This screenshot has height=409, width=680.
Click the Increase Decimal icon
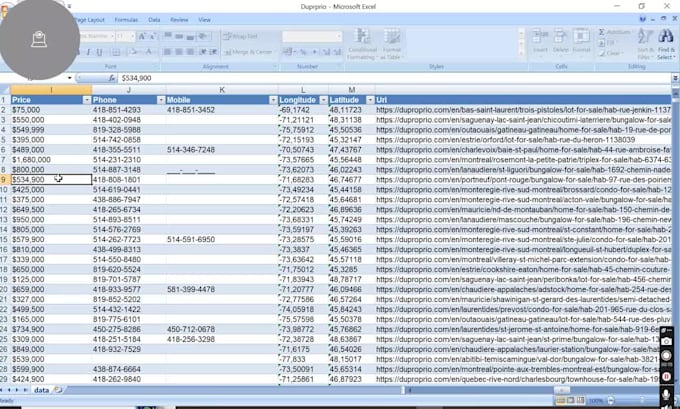coord(327,52)
